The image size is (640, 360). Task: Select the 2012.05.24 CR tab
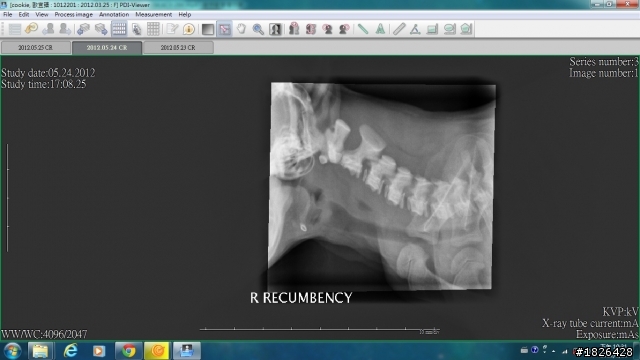[x=107, y=47]
